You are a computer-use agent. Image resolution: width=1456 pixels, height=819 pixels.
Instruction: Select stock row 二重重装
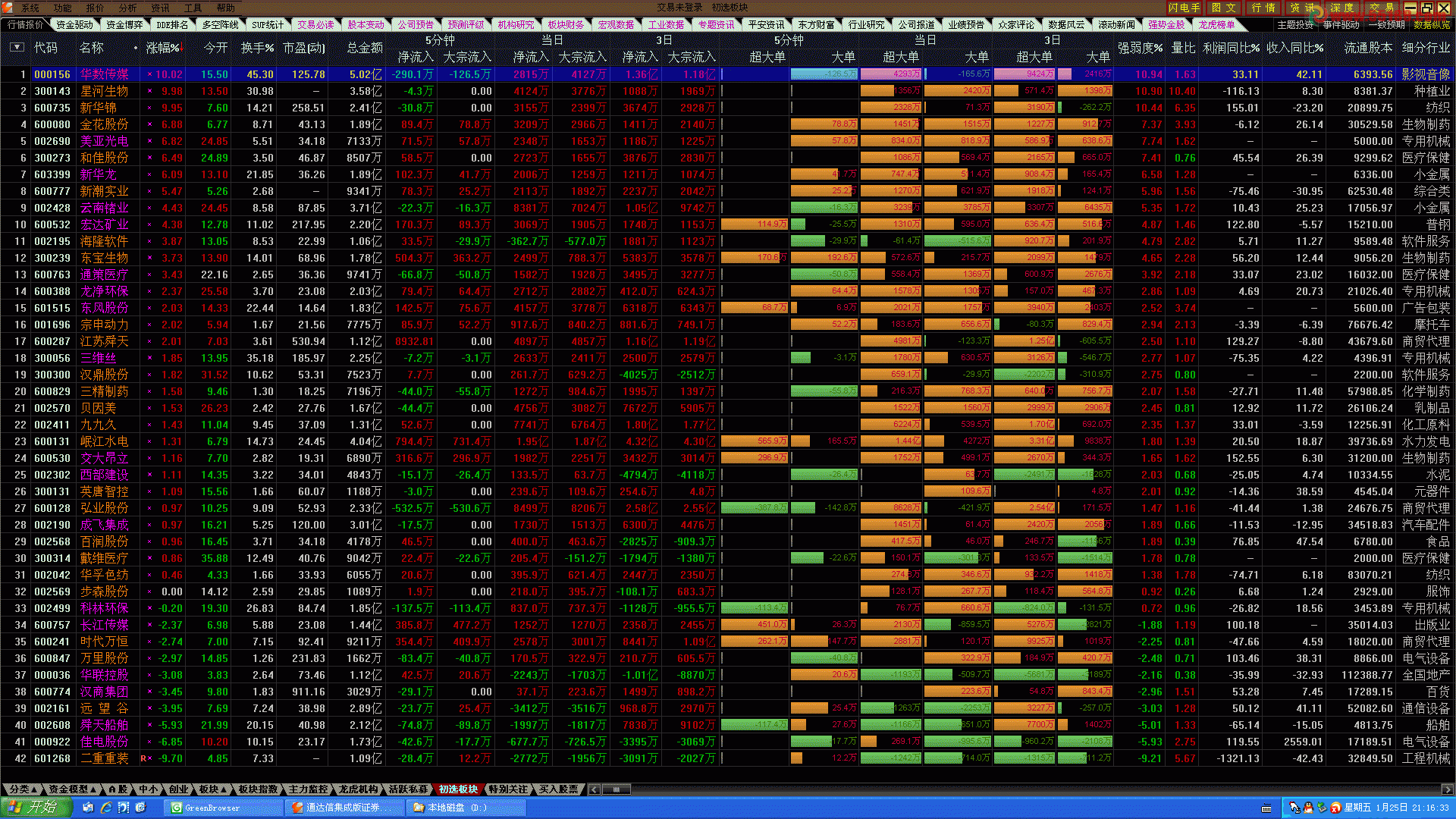pos(727,758)
